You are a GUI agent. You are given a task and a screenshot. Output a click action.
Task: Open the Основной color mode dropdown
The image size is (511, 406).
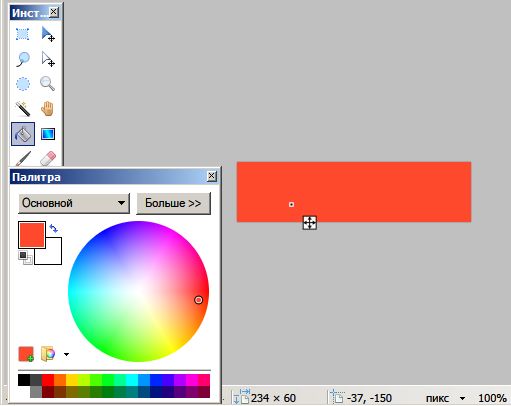click(x=74, y=203)
